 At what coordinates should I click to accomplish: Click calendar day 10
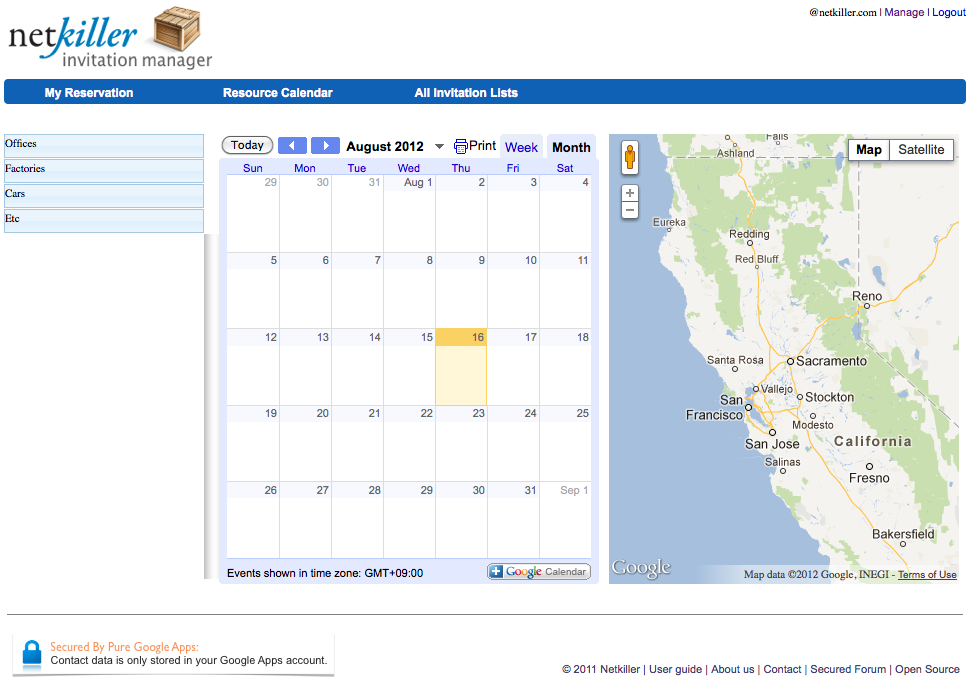[x=513, y=291]
